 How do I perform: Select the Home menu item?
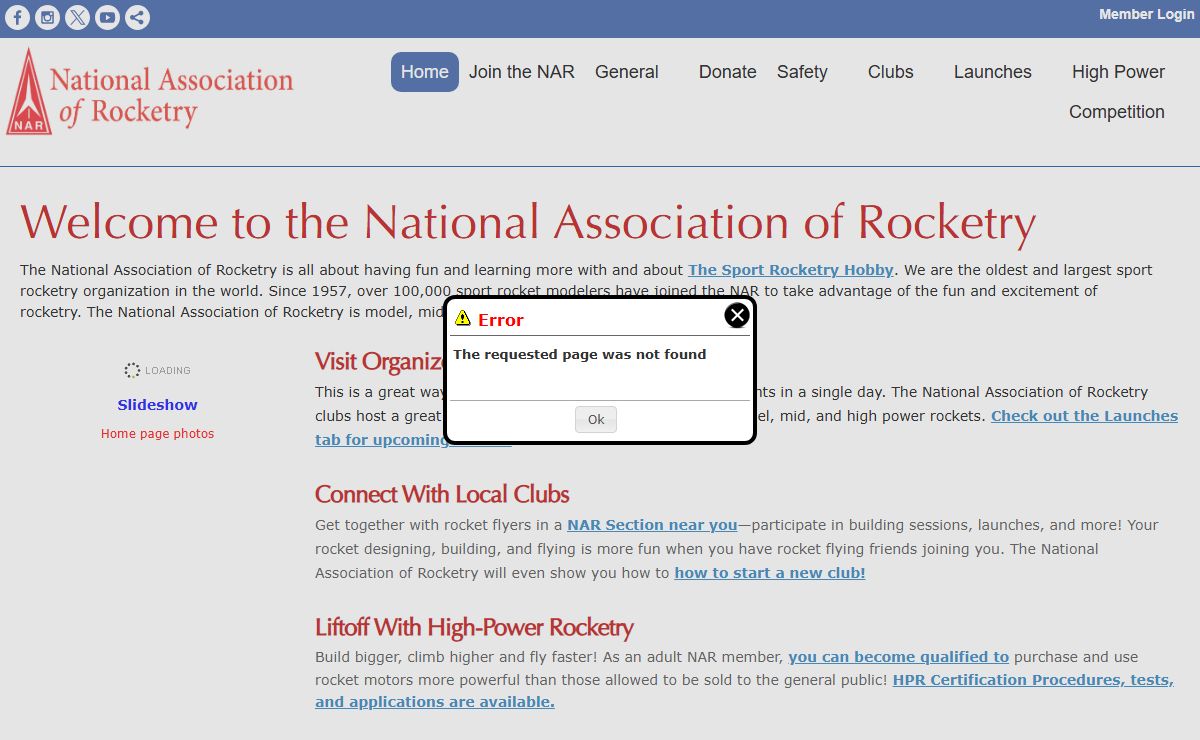[425, 72]
